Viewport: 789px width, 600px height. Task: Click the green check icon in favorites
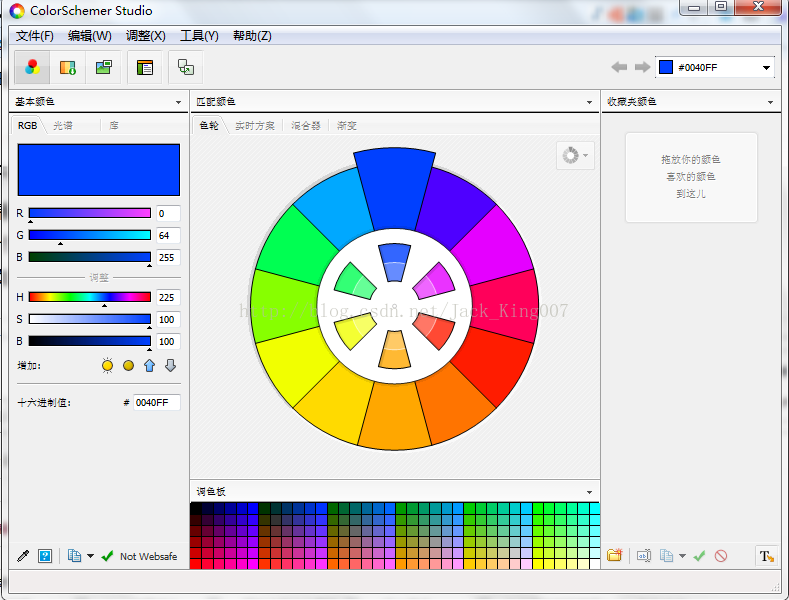click(699, 556)
